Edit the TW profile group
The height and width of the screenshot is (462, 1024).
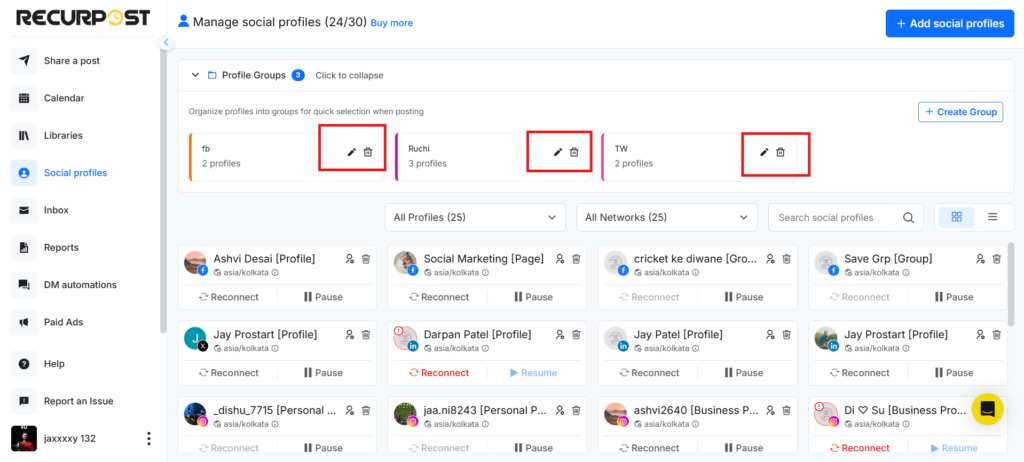point(764,152)
